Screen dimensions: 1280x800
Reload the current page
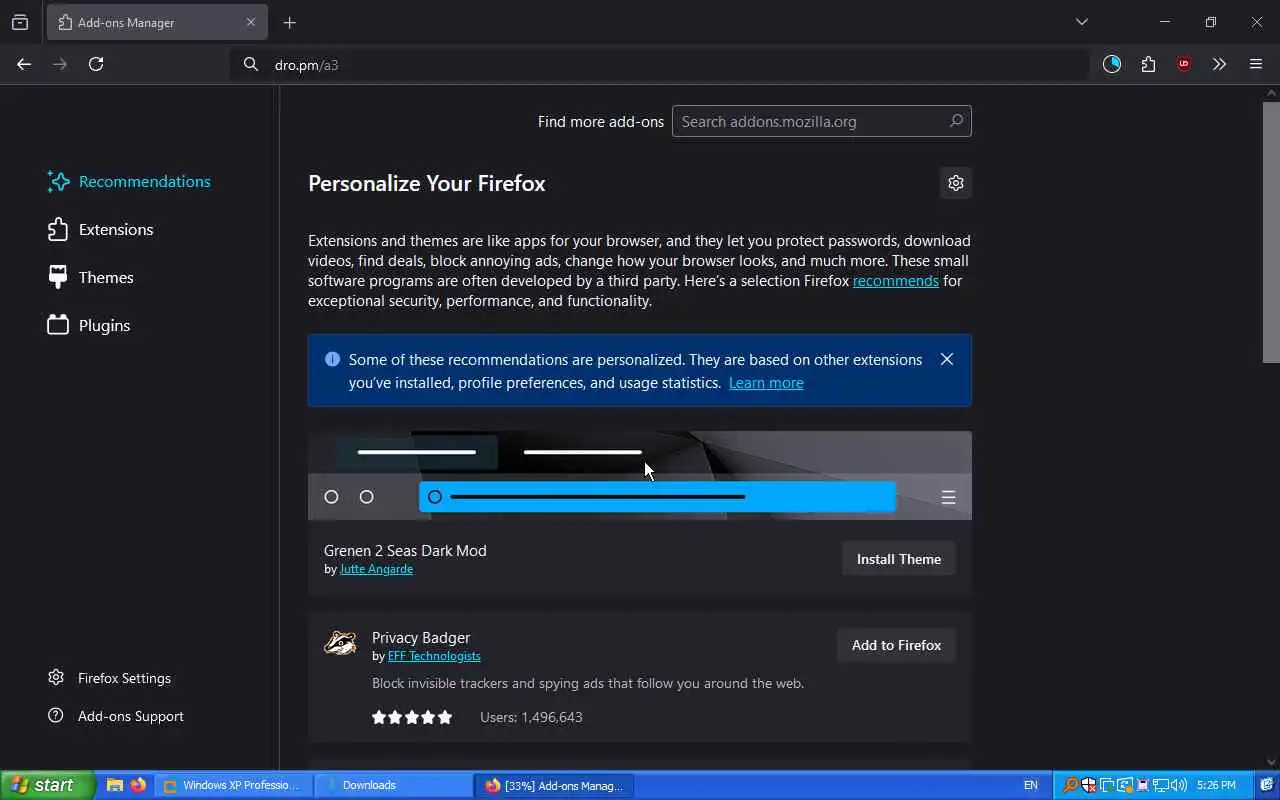click(96, 64)
